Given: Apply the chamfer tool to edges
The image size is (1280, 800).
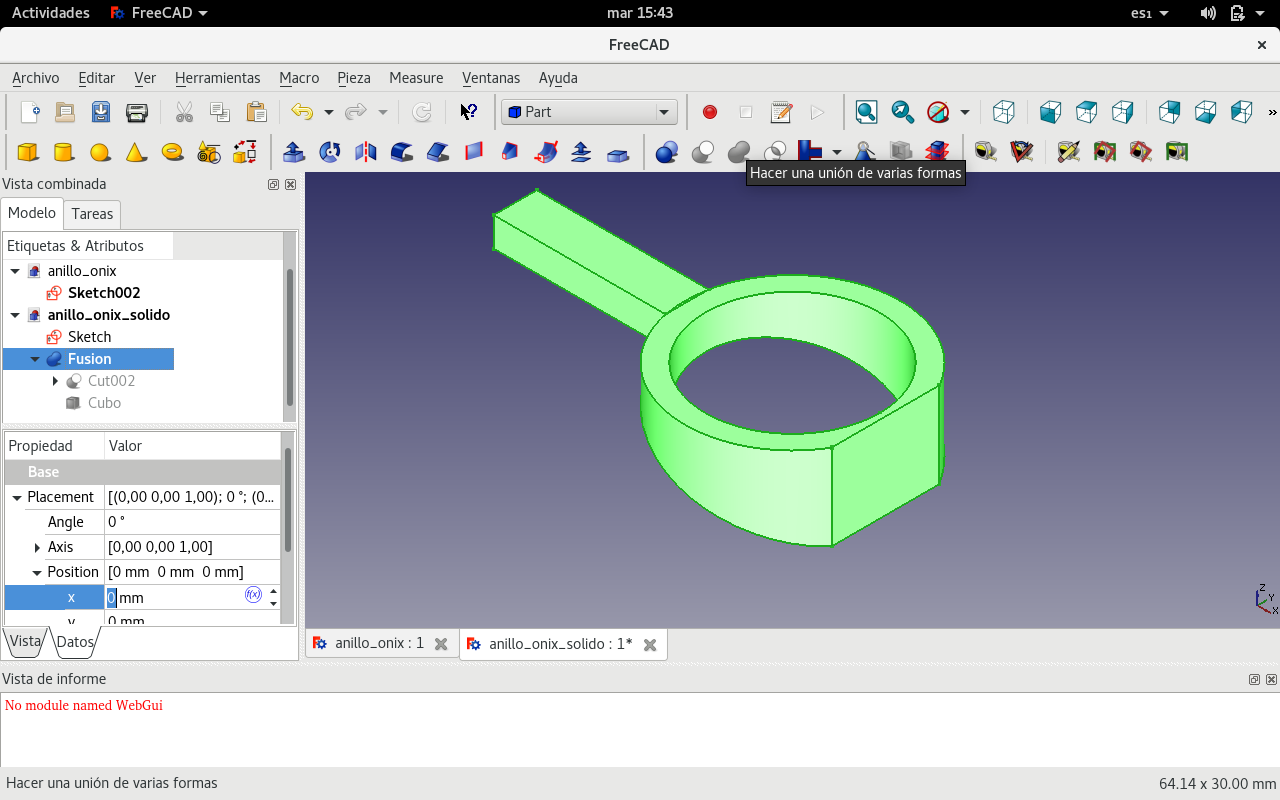Looking at the screenshot, I should [x=438, y=152].
